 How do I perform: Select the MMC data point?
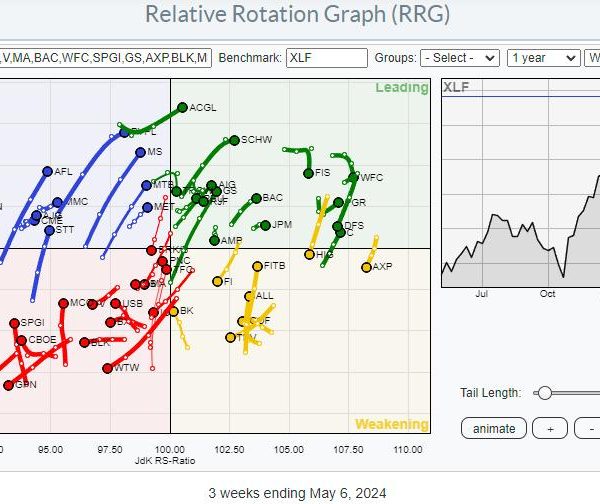57,202
